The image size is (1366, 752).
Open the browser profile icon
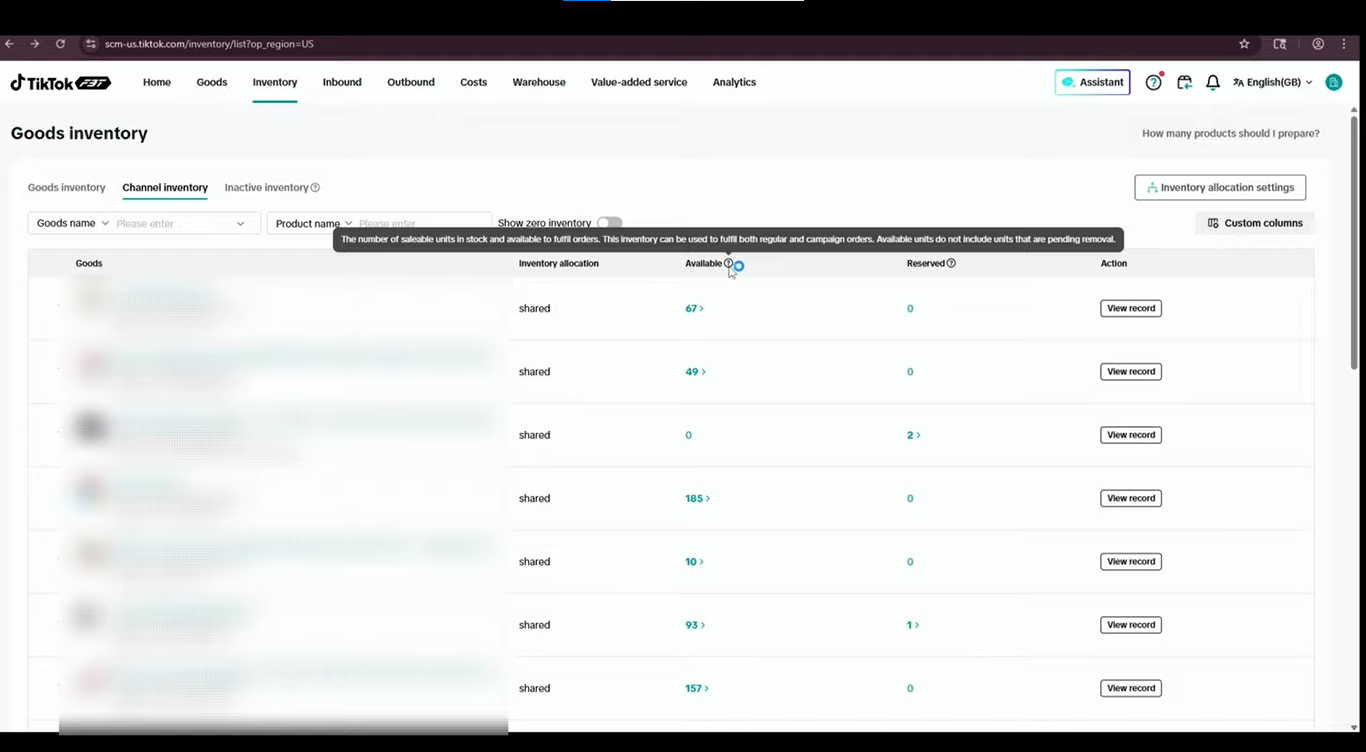[x=1318, y=44]
